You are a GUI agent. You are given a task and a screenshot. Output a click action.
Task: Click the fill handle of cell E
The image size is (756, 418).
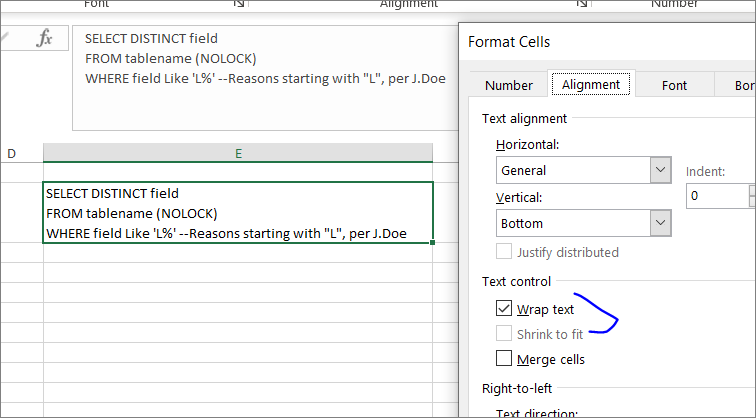tap(433, 243)
